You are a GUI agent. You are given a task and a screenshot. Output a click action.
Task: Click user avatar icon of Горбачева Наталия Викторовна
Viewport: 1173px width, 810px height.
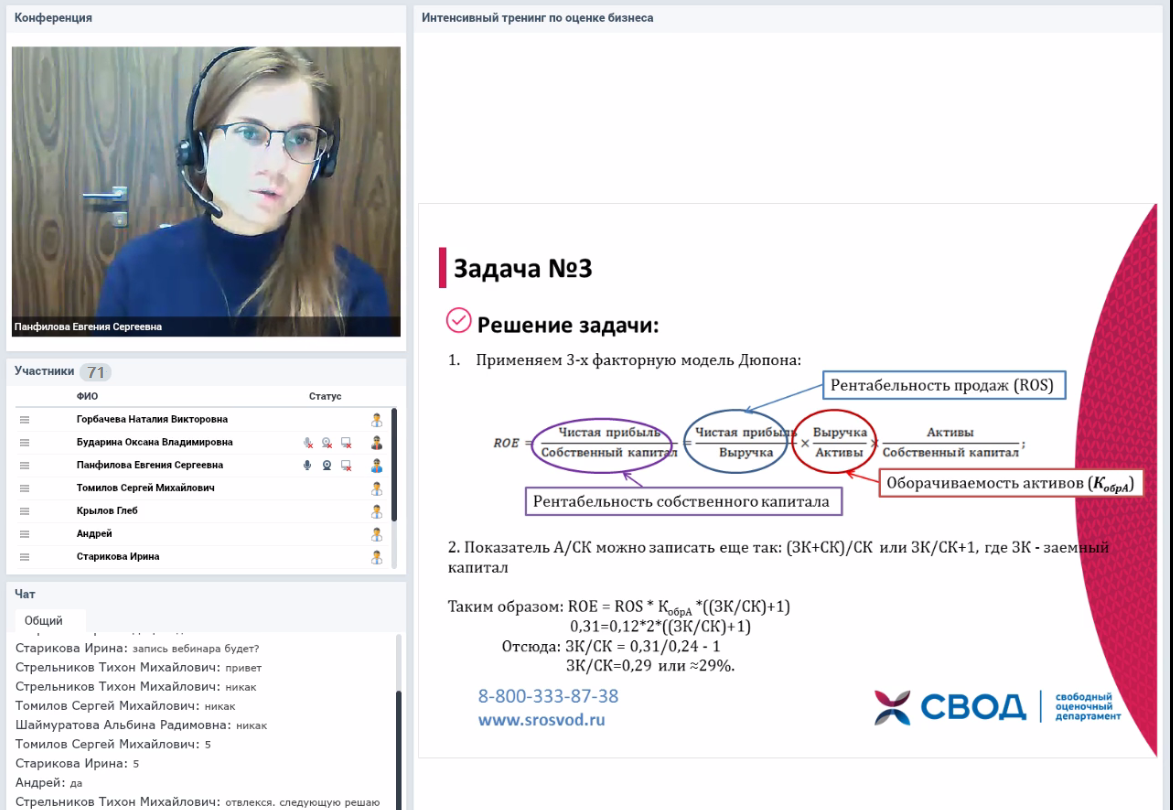(377, 420)
